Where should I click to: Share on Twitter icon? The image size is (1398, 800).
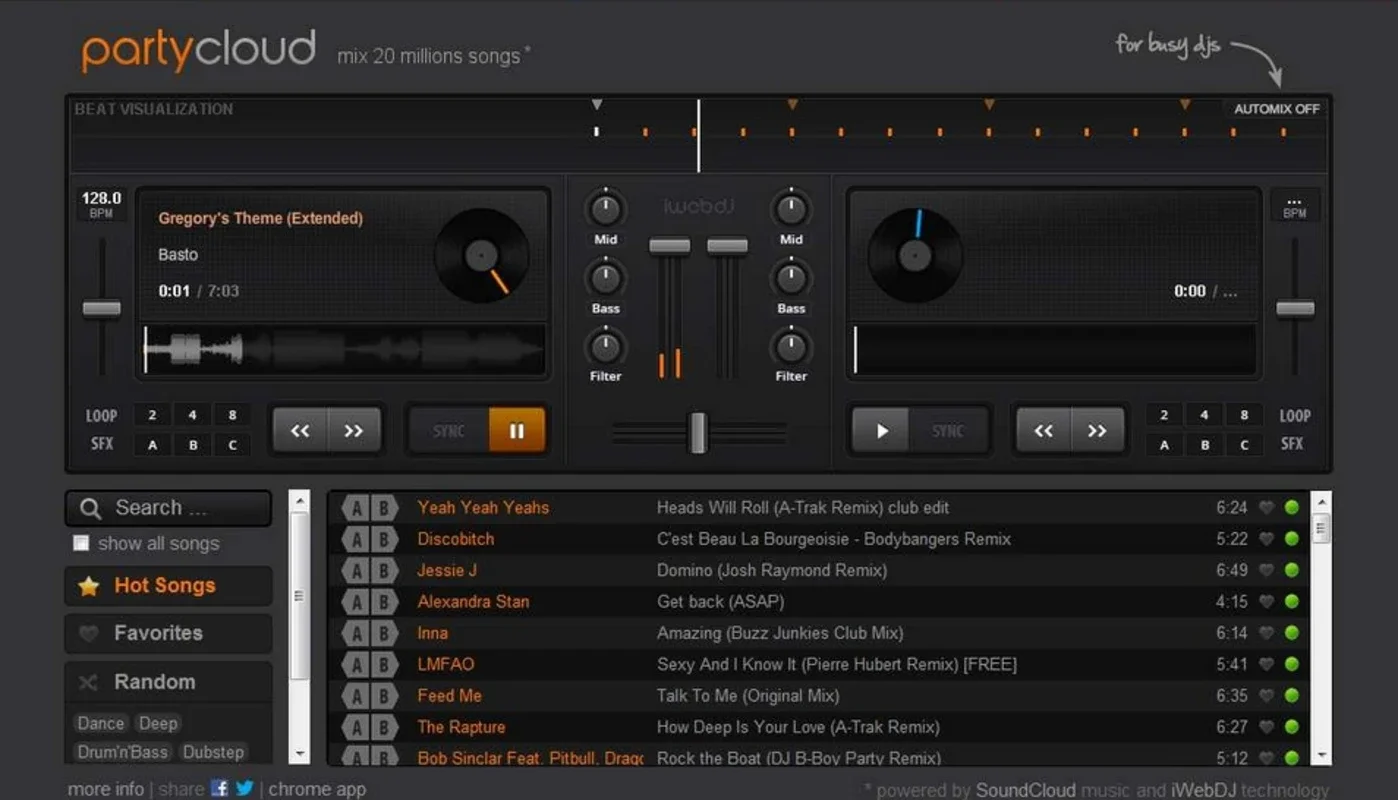(x=244, y=788)
